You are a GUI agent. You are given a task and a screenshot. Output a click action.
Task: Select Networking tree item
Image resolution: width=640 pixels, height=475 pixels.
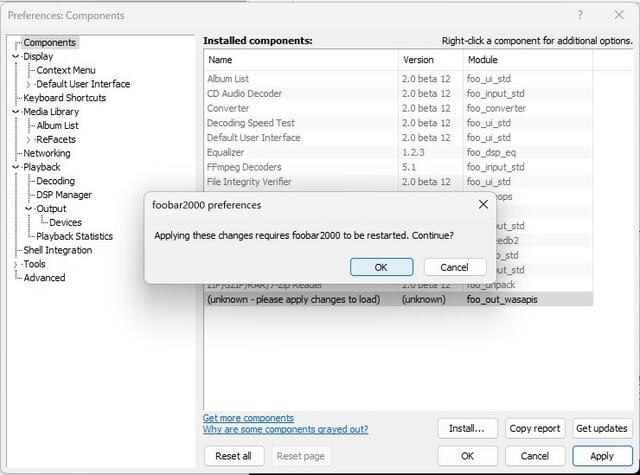coord(47,153)
